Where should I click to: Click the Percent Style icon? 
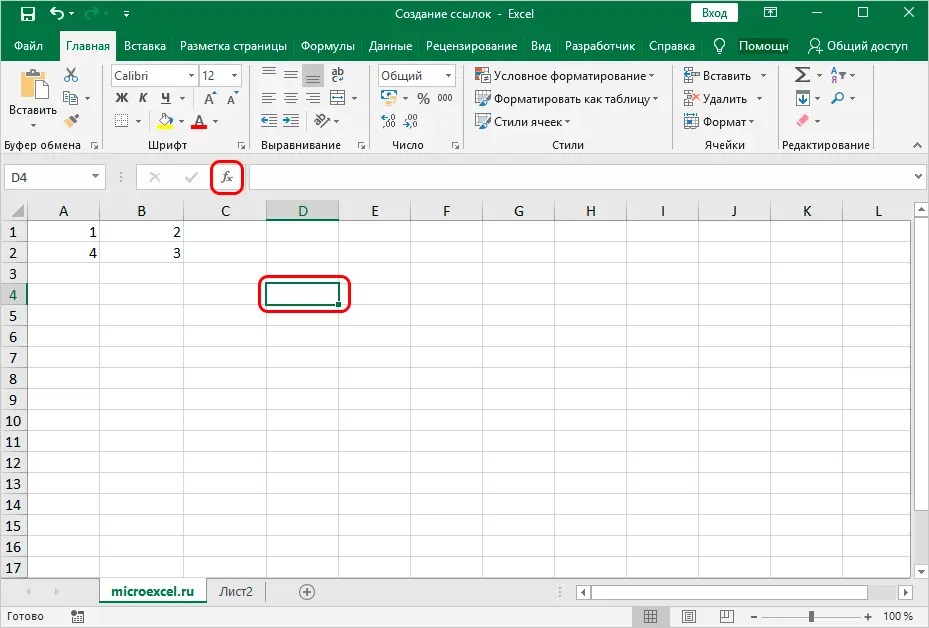pyautogui.click(x=423, y=98)
